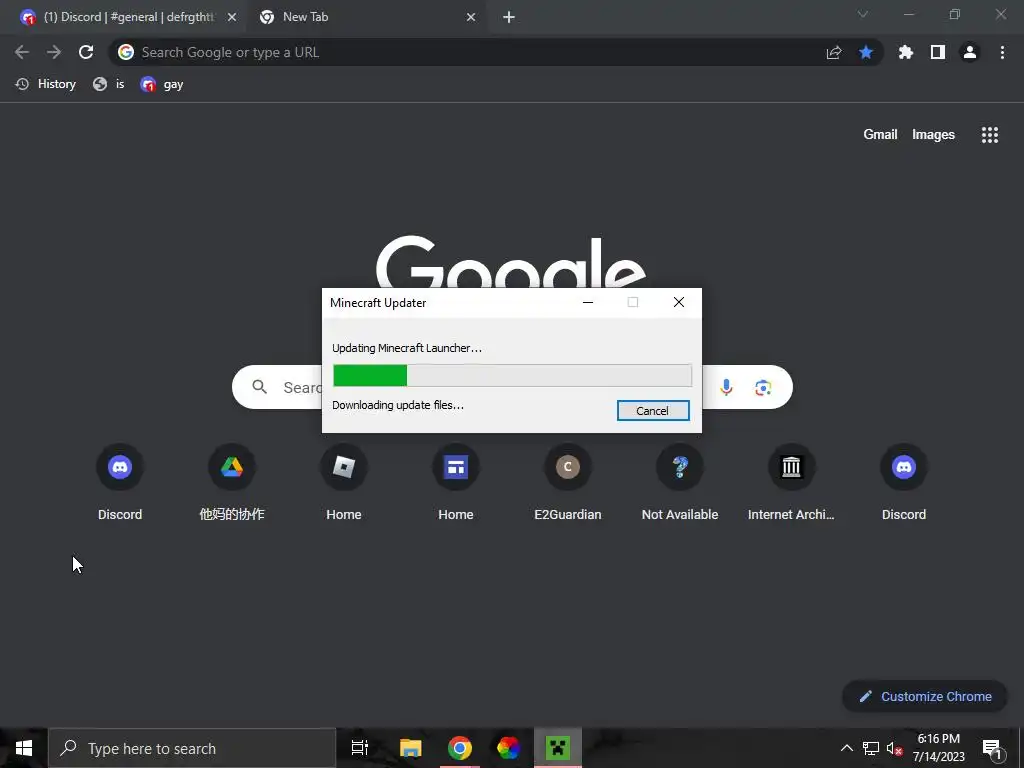The height and width of the screenshot is (768, 1024).
Task: Reload the current page
Action: [x=86, y=52]
